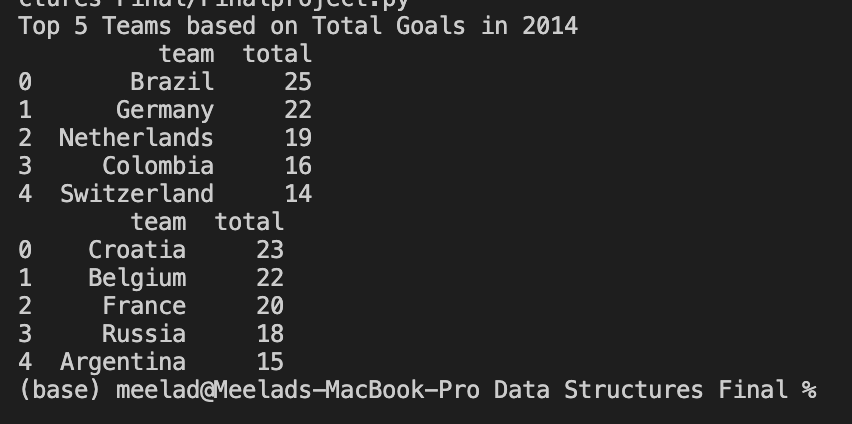Click Switzerland in the output
Screen dimensions: 852x424
[x=137, y=193]
